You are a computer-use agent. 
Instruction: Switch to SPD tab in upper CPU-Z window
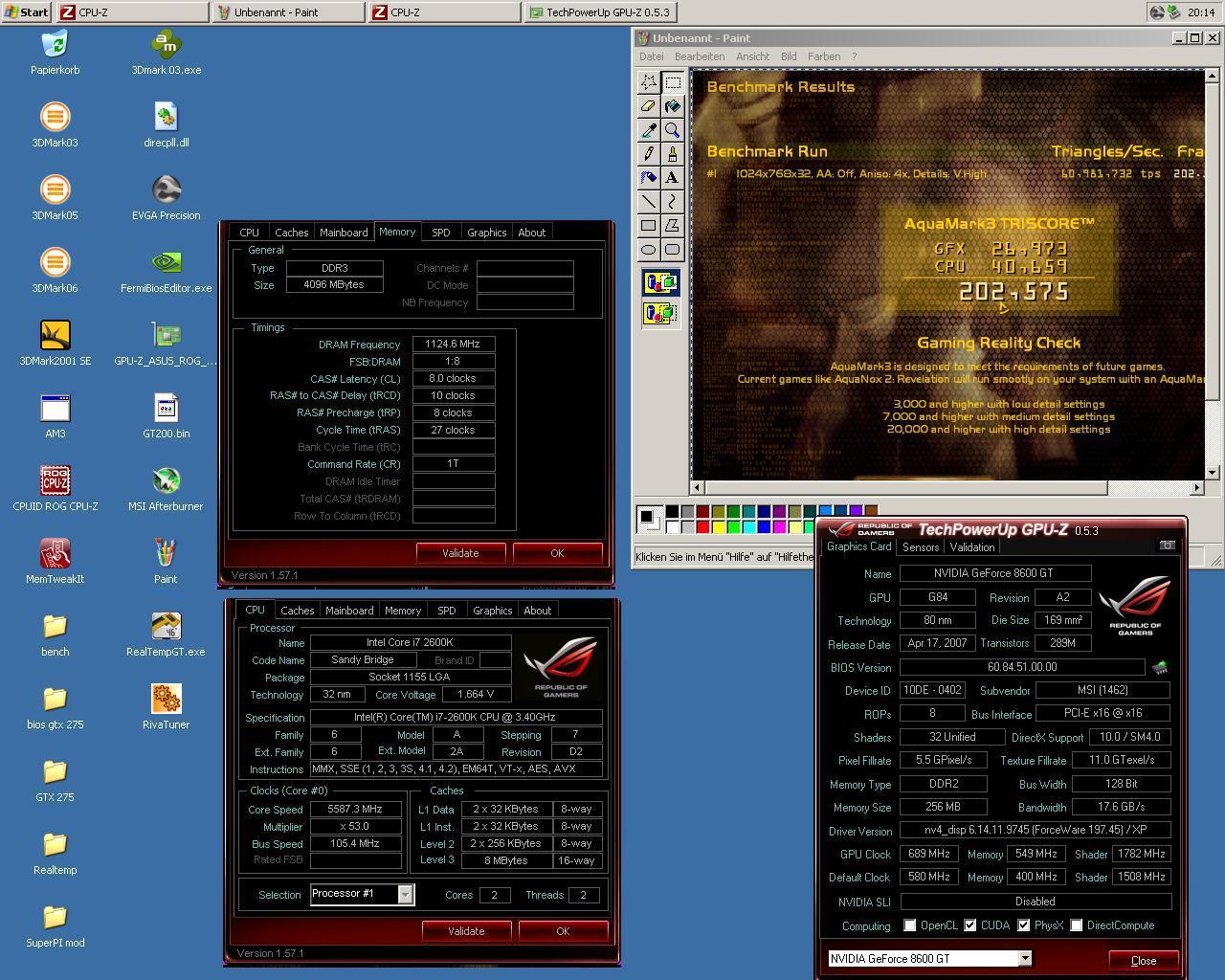(440, 233)
